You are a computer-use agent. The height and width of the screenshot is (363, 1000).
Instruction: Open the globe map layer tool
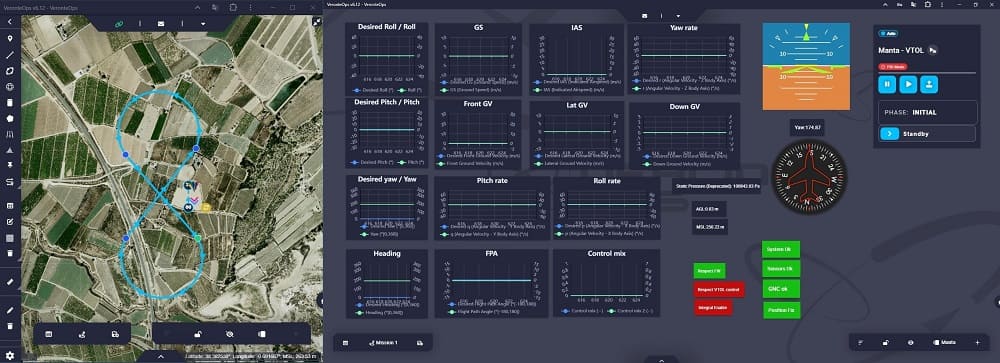[10, 87]
